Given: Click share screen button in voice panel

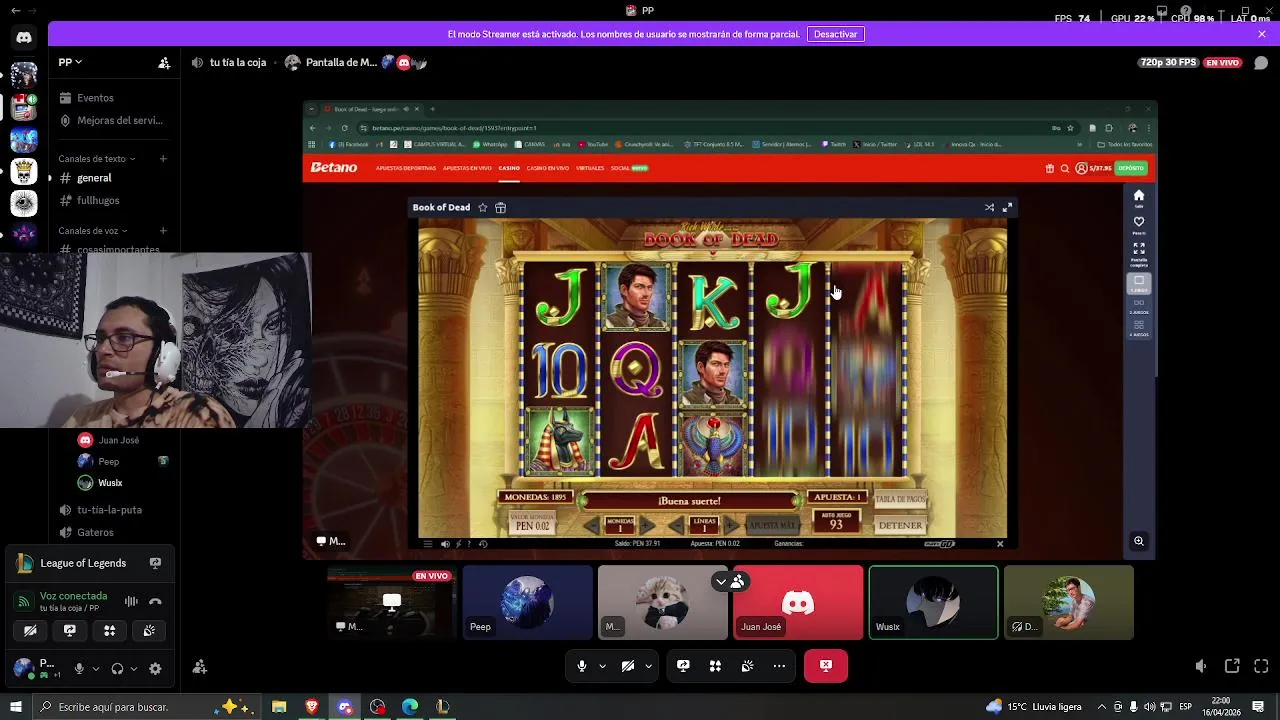Looking at the screenshot, I should (70, 630).
